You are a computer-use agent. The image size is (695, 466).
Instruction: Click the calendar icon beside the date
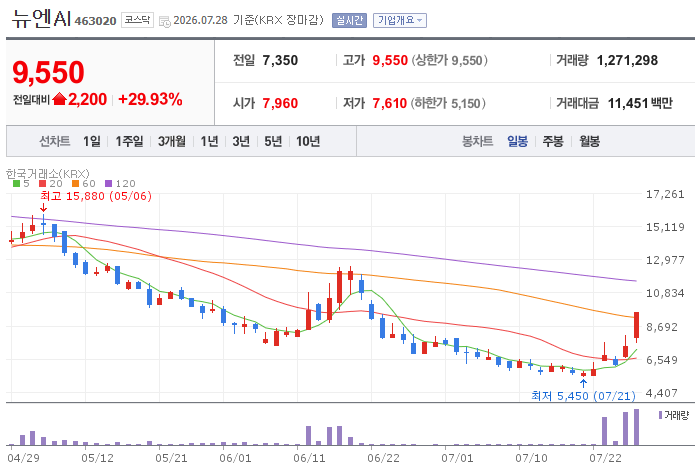click(164, 21)
